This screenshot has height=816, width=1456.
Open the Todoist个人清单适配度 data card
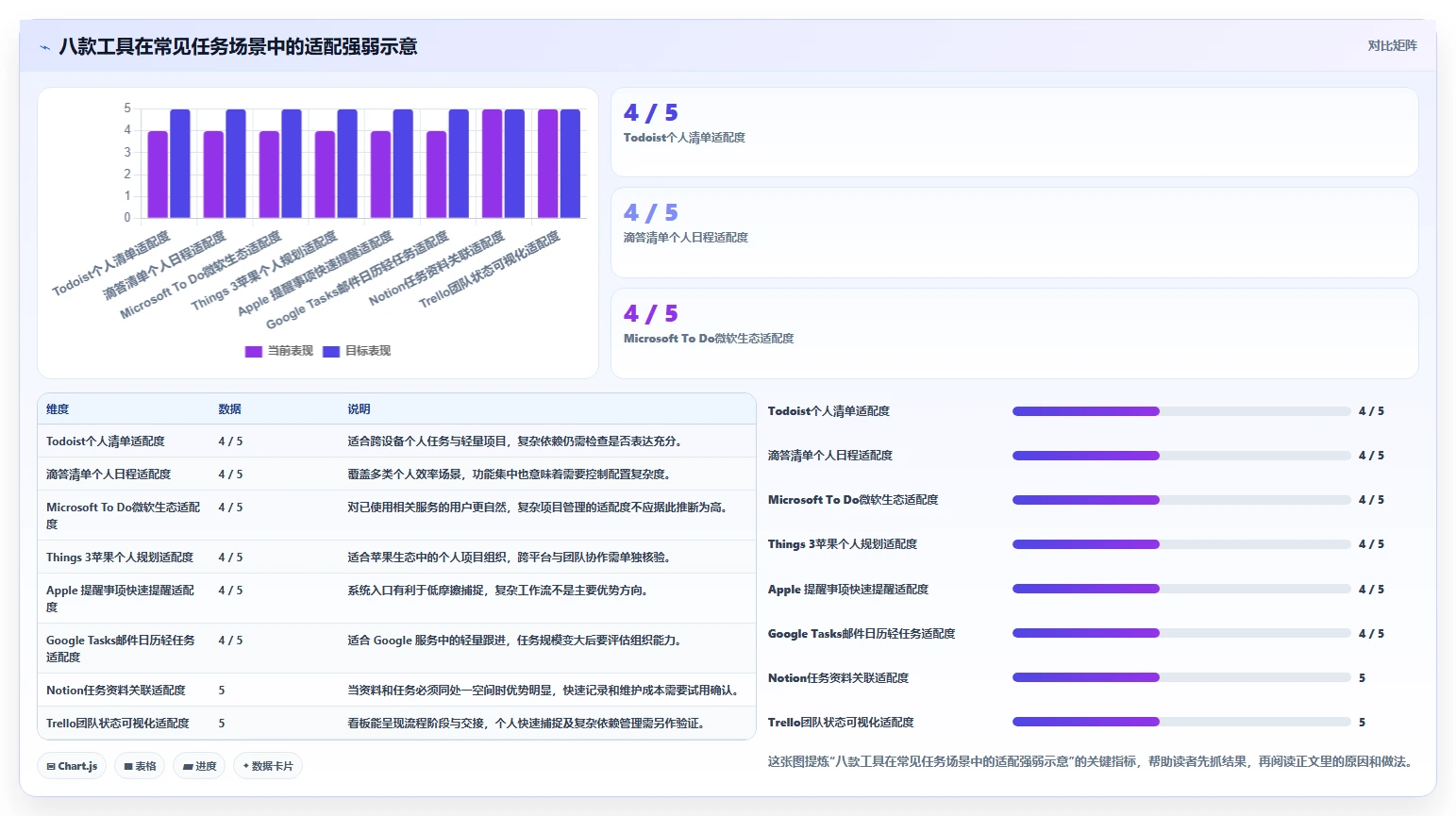click(x=1014, y=132)
